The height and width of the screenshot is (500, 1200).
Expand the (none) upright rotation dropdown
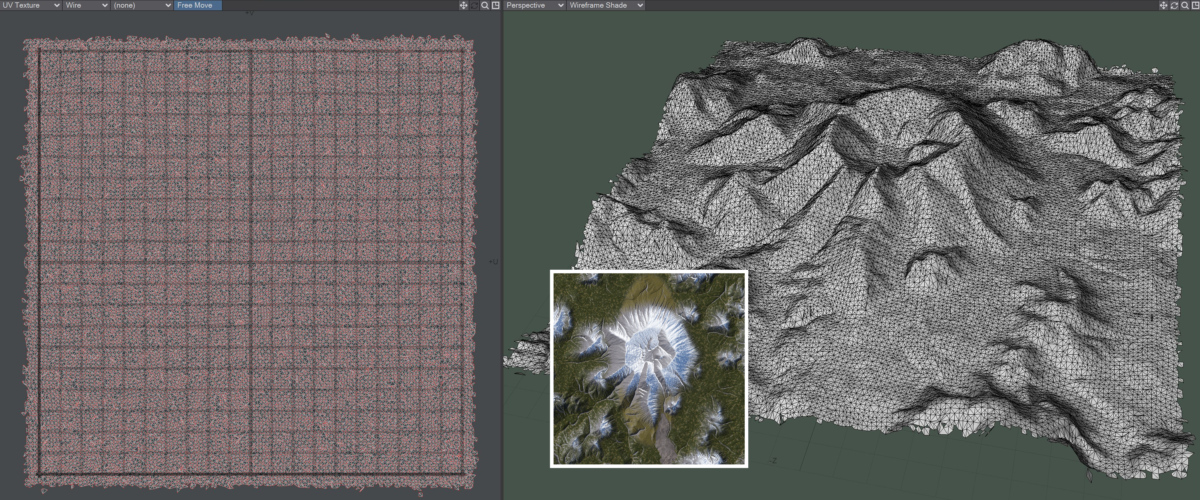(x=142, y=5)
